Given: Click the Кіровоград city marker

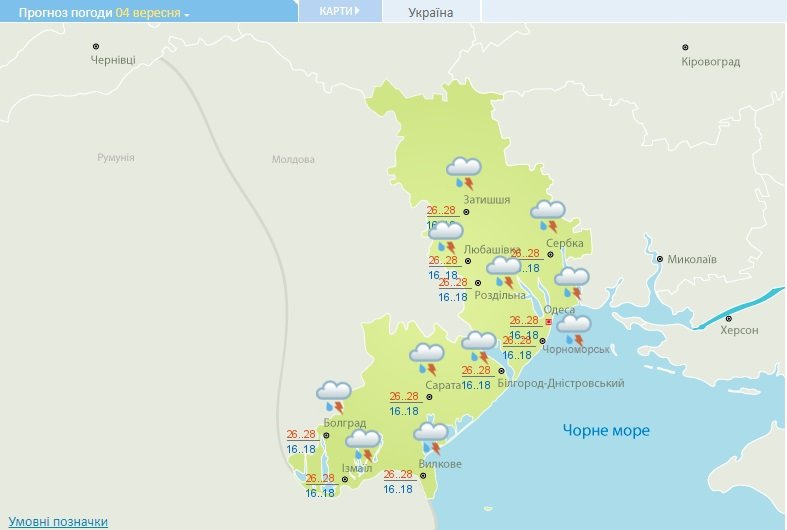Looking at the screenshot, I should tap(685, 48).
